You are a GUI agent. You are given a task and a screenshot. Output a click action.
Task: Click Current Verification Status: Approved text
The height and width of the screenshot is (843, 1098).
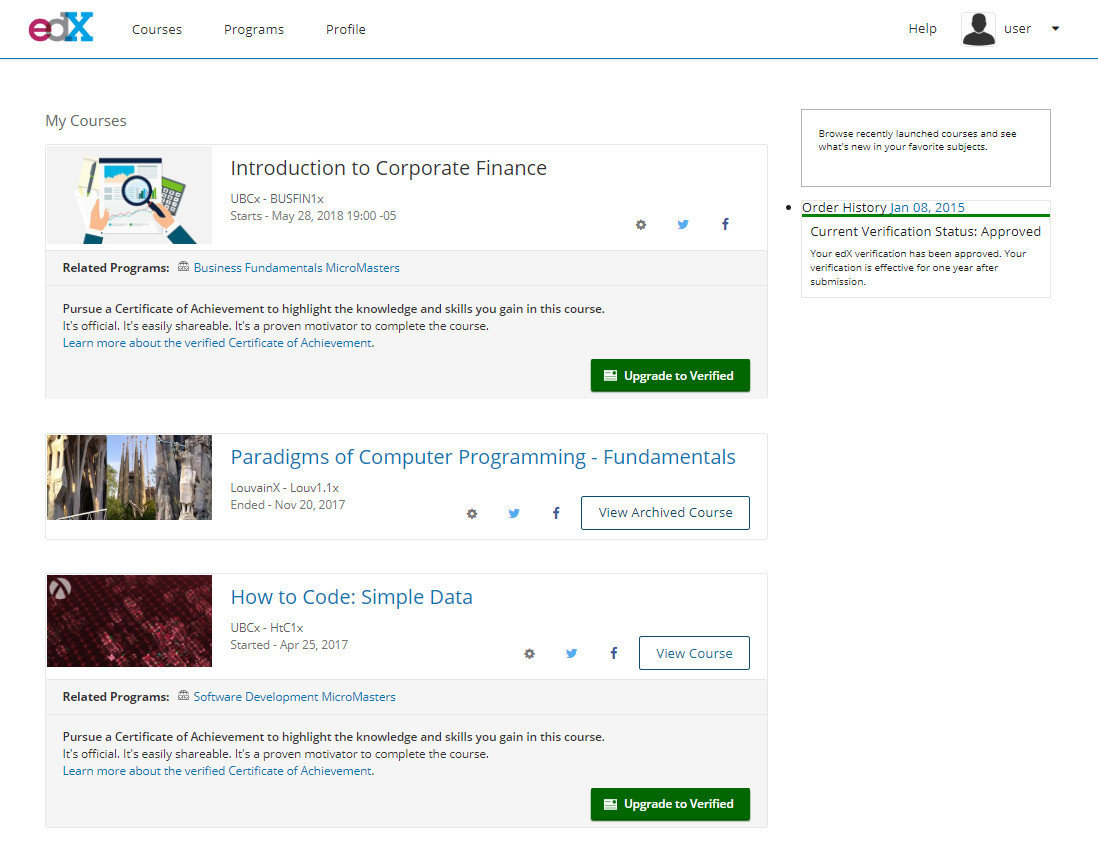point(925,232)
